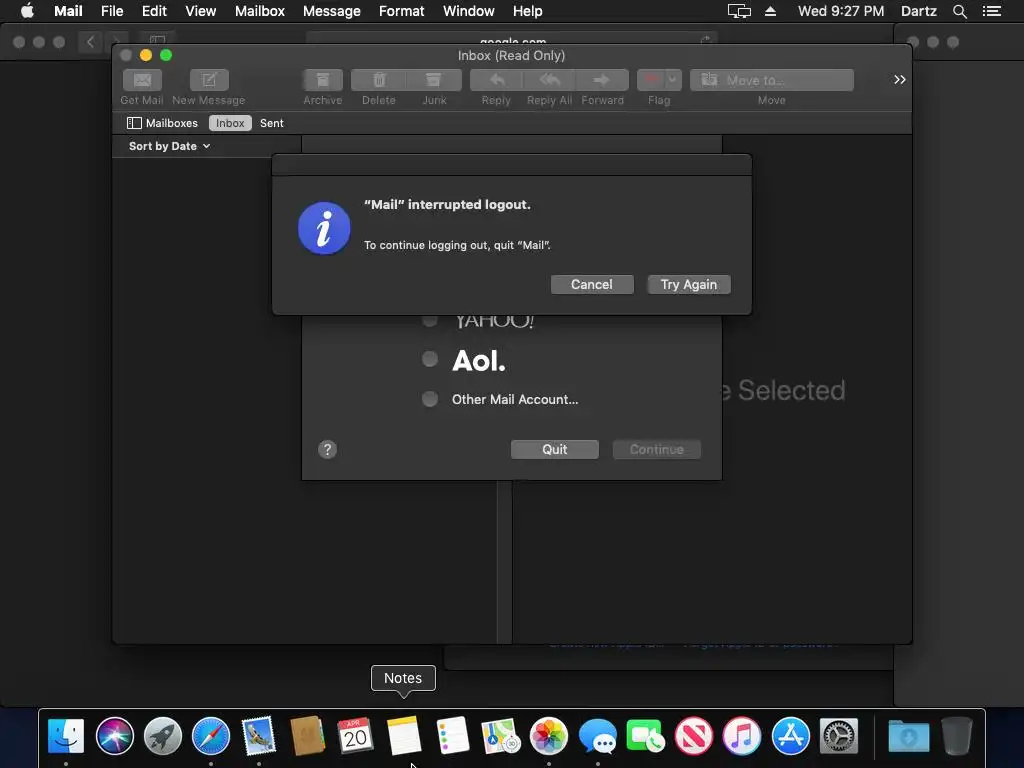The image size is (1024, 768).
Task: Open the Sort by Date dropdown
Action: click(169, 146)
